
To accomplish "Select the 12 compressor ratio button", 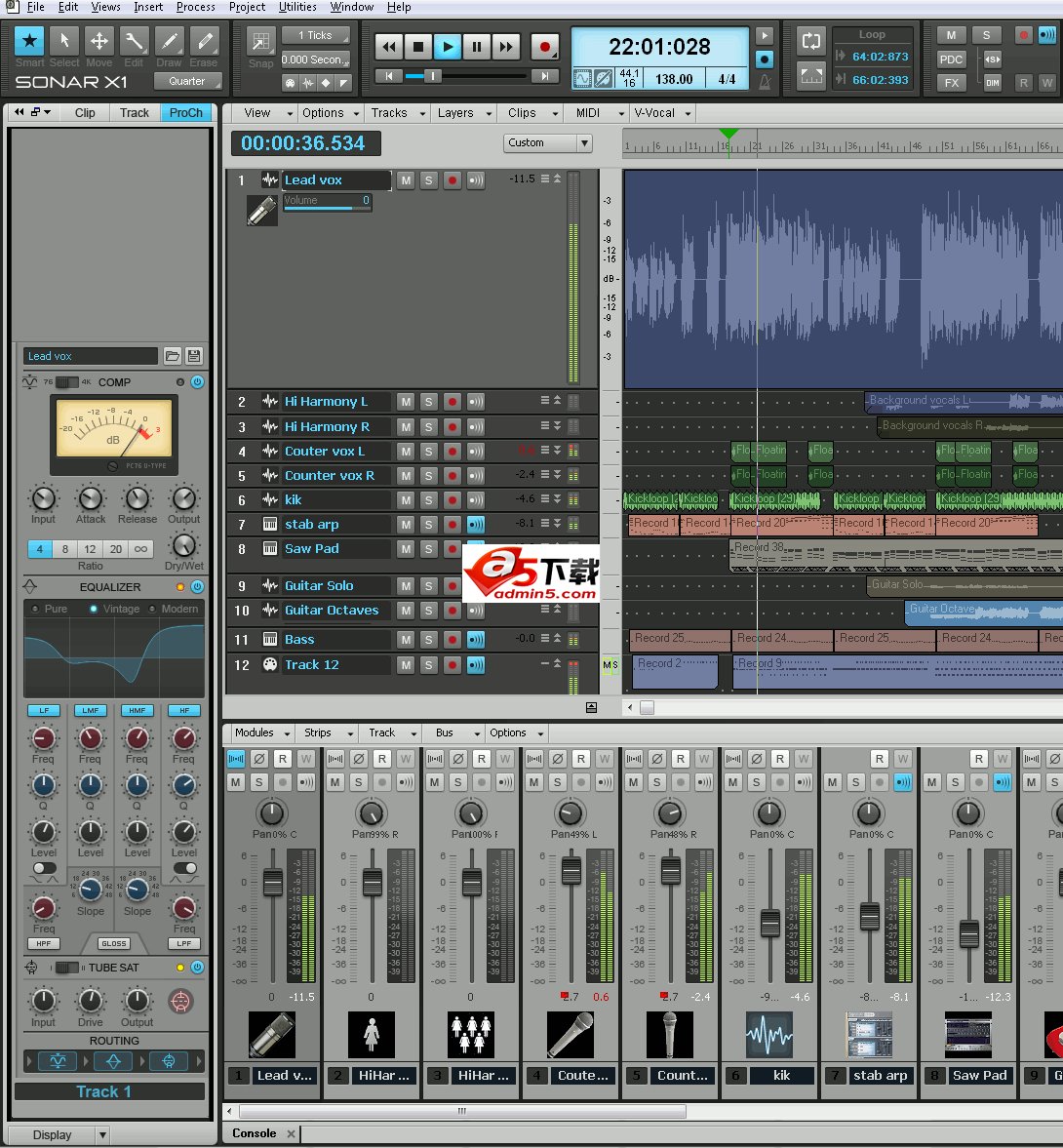I will point(90,549).
